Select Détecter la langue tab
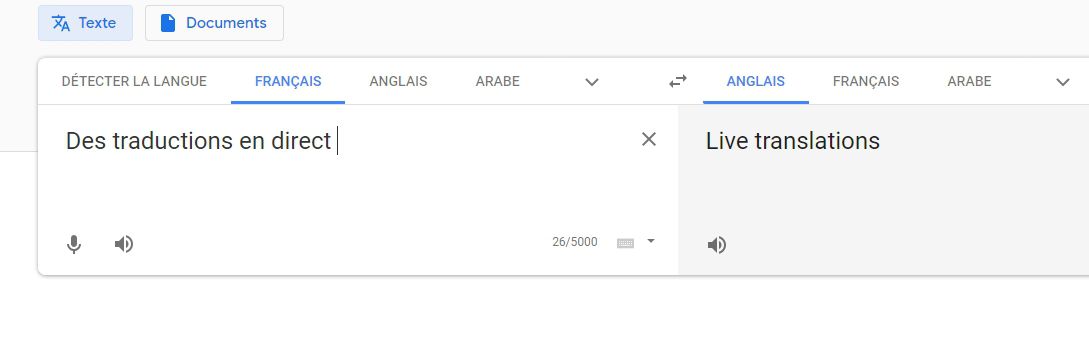 click(x=134, y=81)
